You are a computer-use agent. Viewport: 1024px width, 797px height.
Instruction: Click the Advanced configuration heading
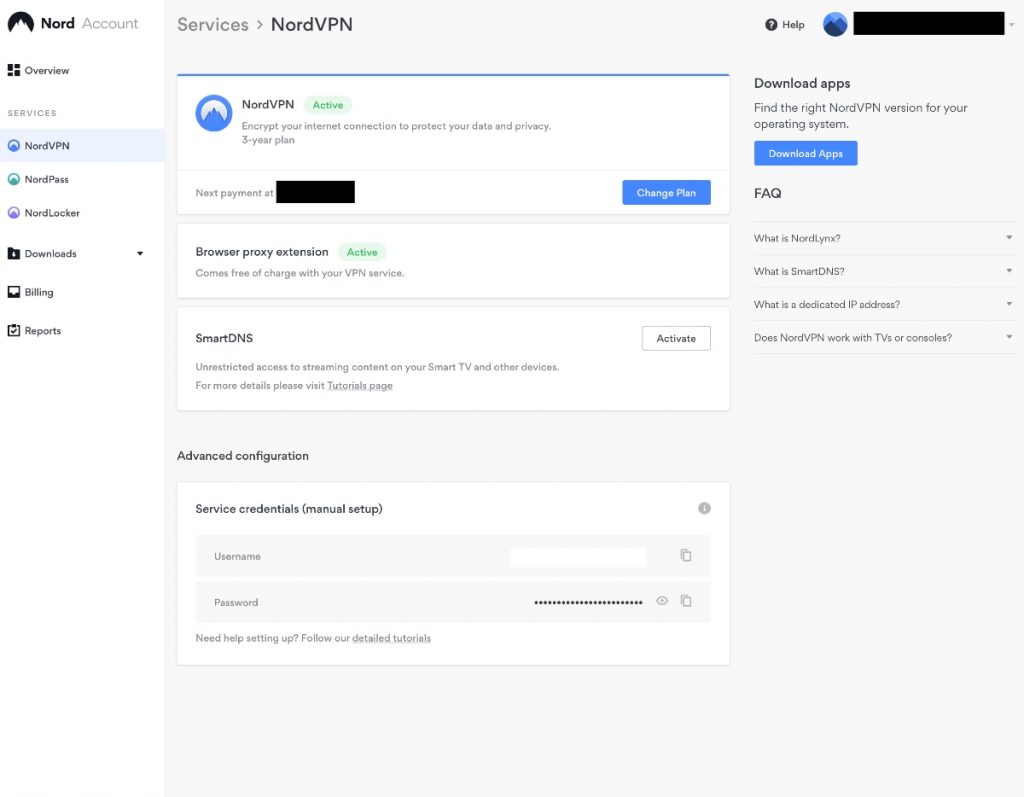243,455
